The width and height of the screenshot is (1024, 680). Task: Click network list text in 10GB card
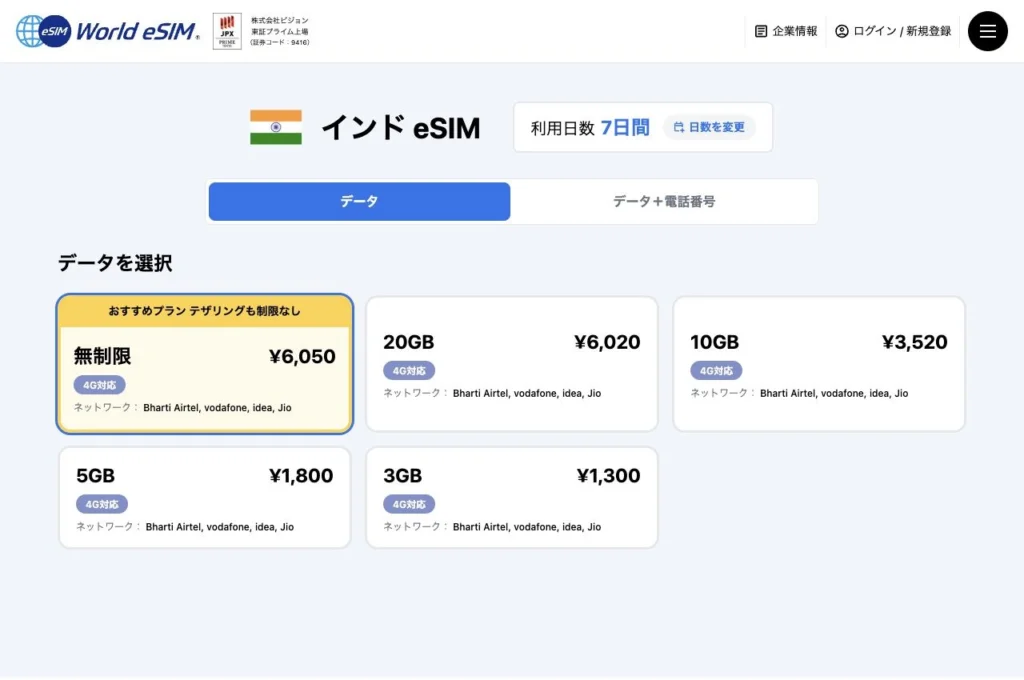pos(834,393)
